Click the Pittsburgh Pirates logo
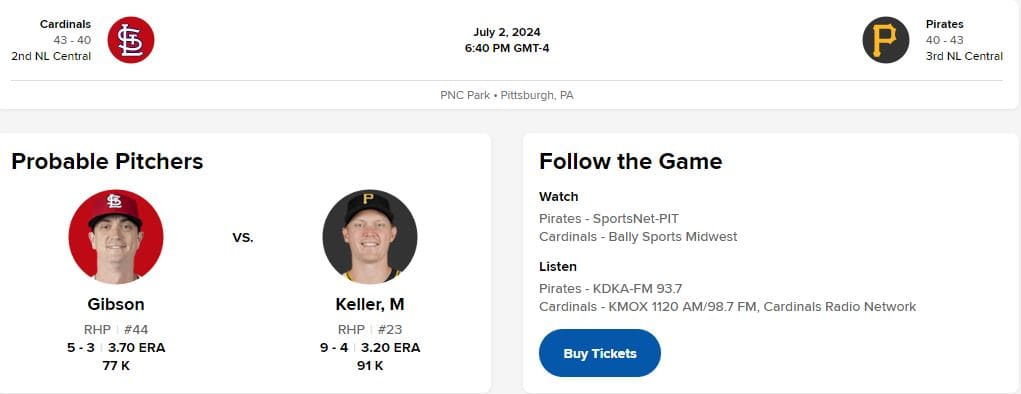This screenshot has height=394, width=1021. (x=886, y=40)
